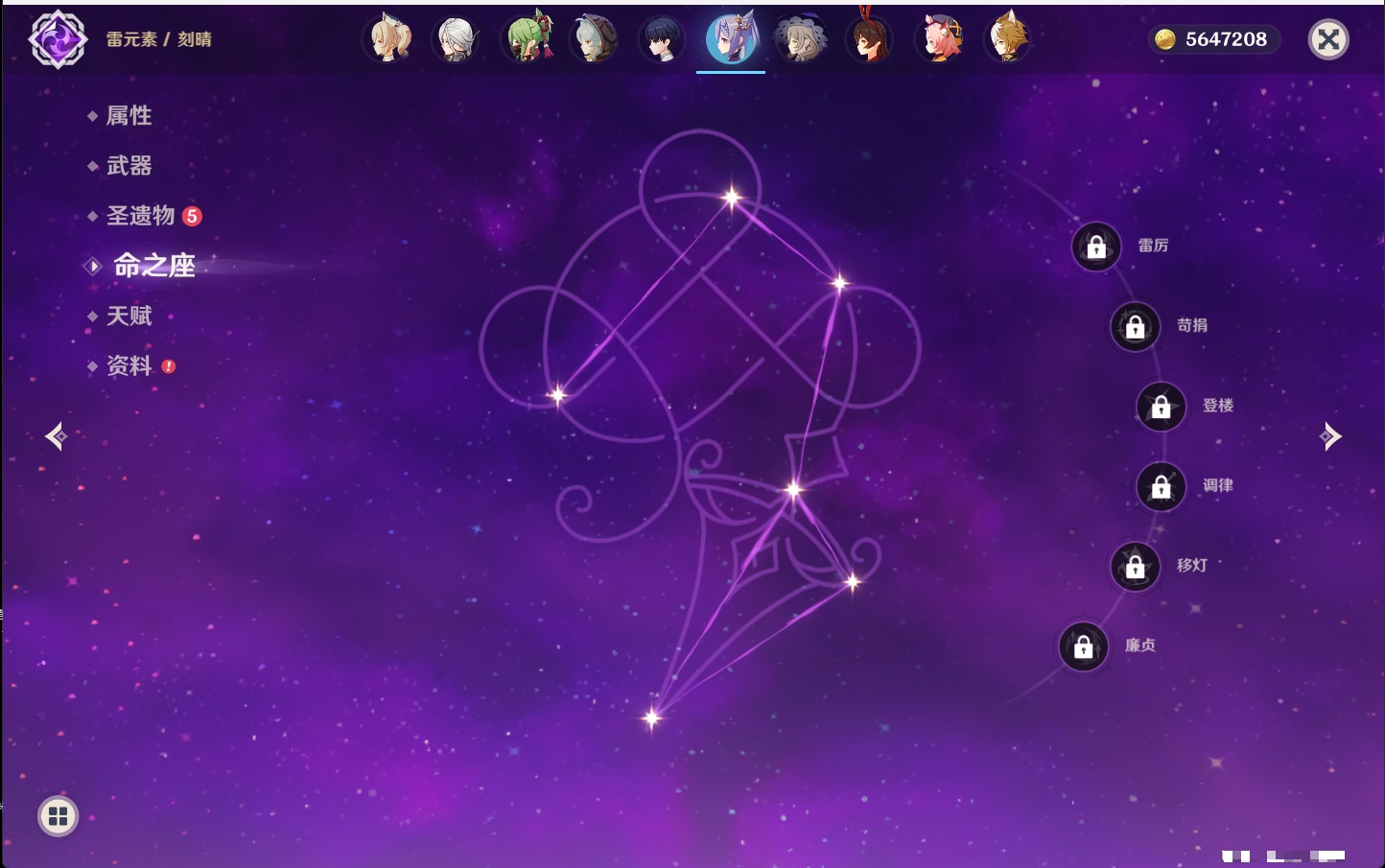The image size is (1385, 868).
Task: Select the 命之座 constellation page
Action: coord(153,266)
